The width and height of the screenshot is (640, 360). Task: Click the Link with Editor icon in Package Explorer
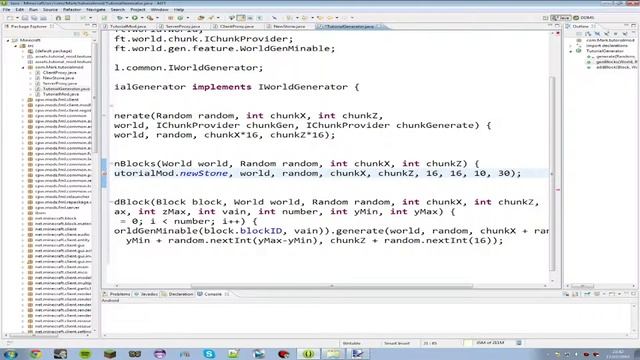85,33
